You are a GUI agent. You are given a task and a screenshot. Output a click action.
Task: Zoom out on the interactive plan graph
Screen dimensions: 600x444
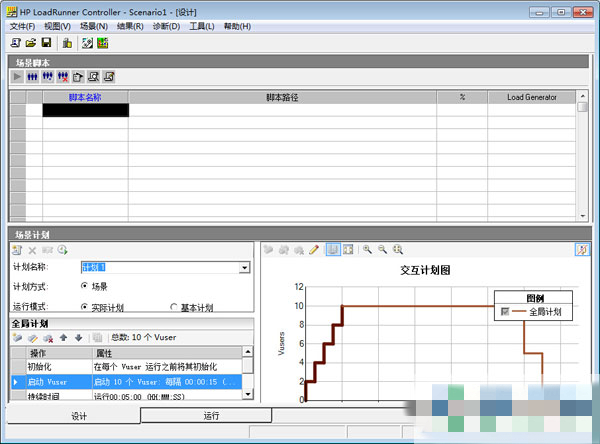[x=382, y=250]
